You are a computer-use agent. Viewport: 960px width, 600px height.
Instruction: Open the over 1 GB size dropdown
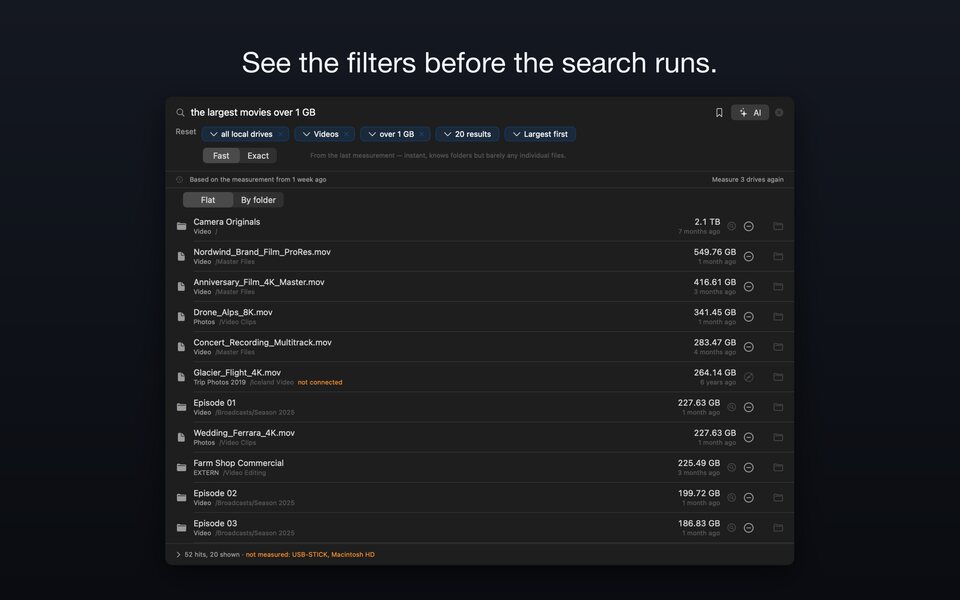click(x=391, y=134)
